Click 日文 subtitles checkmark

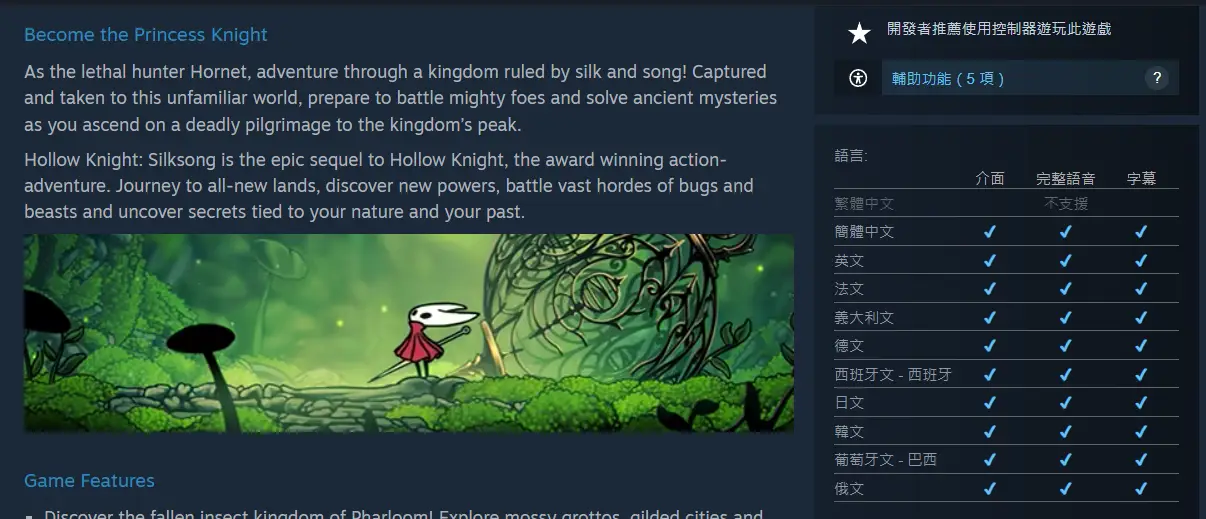click(1141, 403)
